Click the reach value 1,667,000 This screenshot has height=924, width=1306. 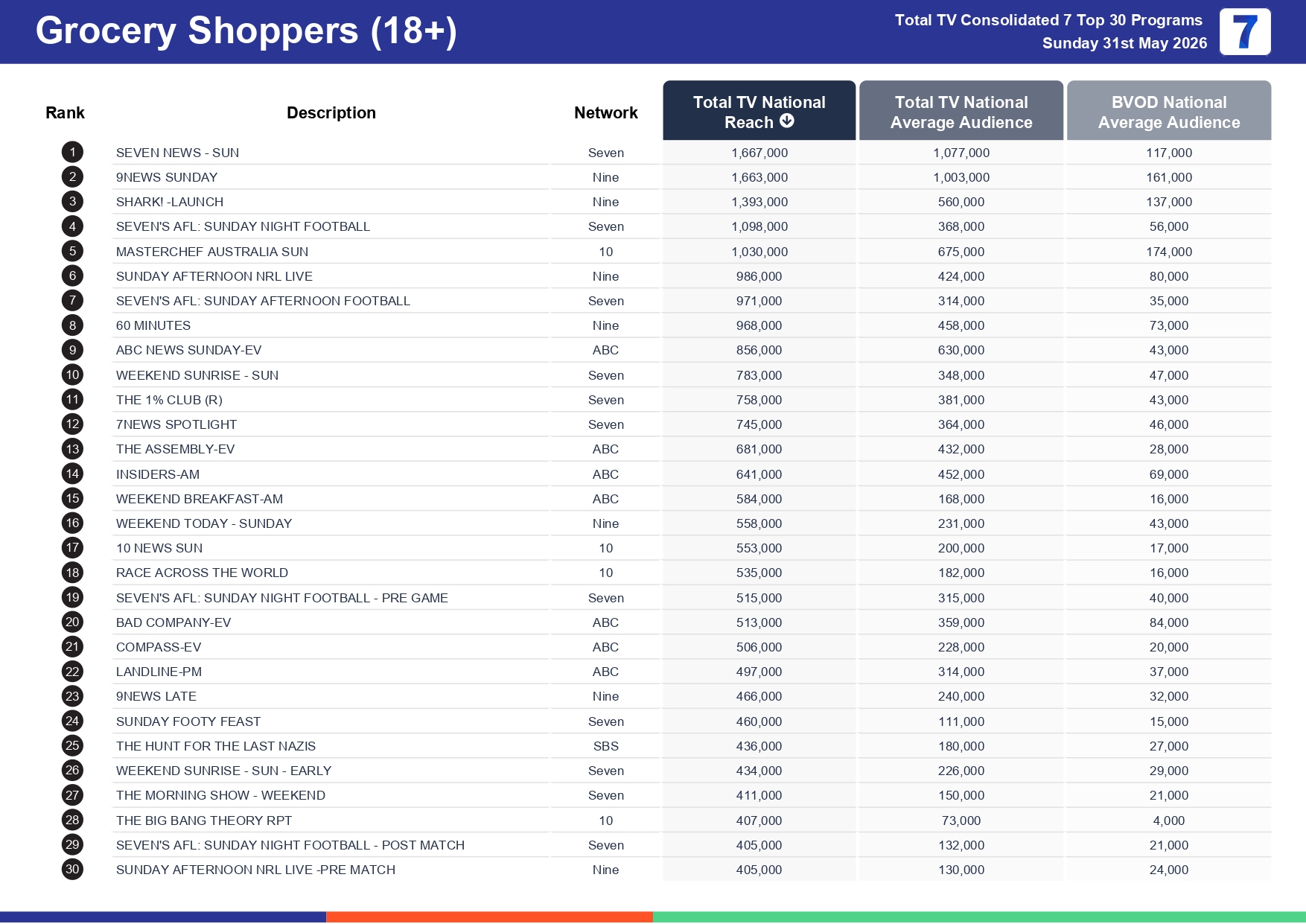(x=759, y=153)
